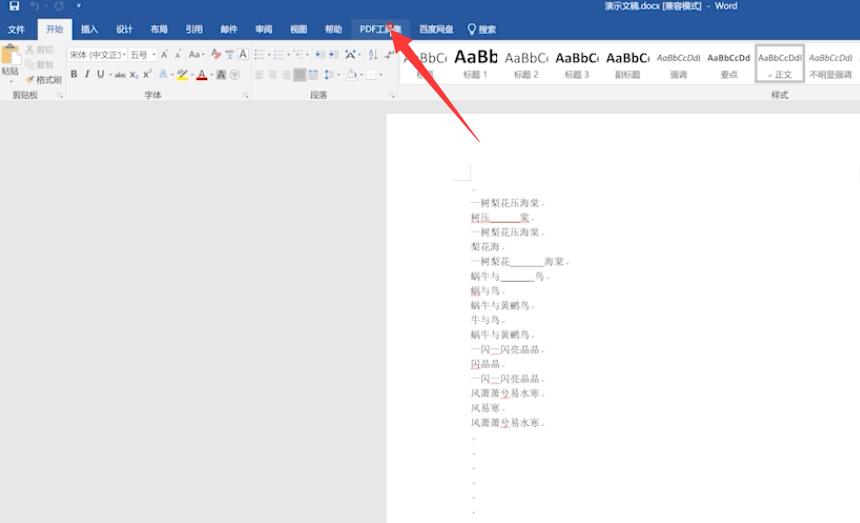
Task: Click the Save icon in quick access toolbar
Action: point(14,6)
